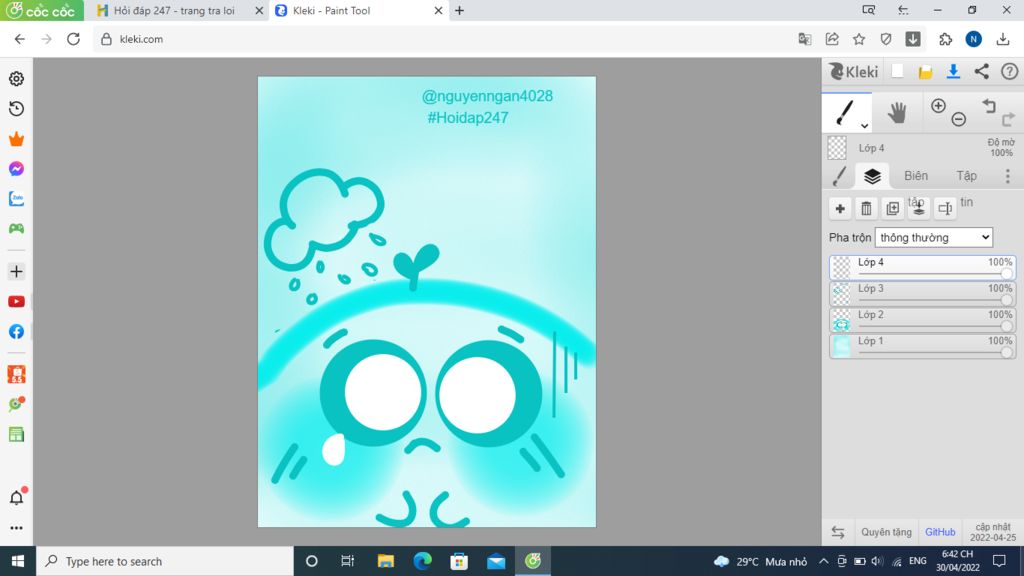Open the Pha trộn blend mode dropdown
1024x576 pixels.
[x=934, y=238]
